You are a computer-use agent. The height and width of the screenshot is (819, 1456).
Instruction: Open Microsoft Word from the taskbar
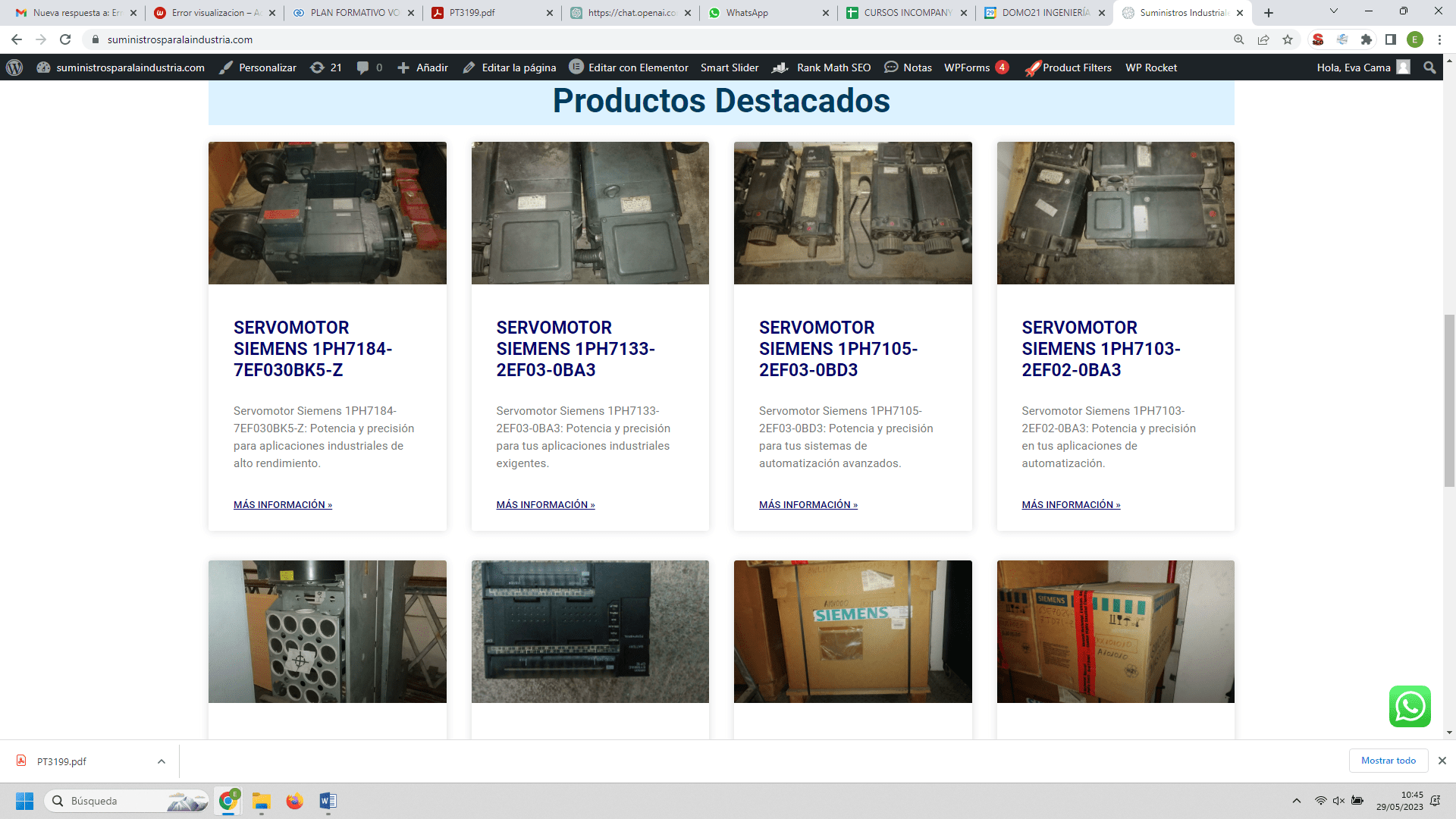pyautogui.click(x=328, y=801)
